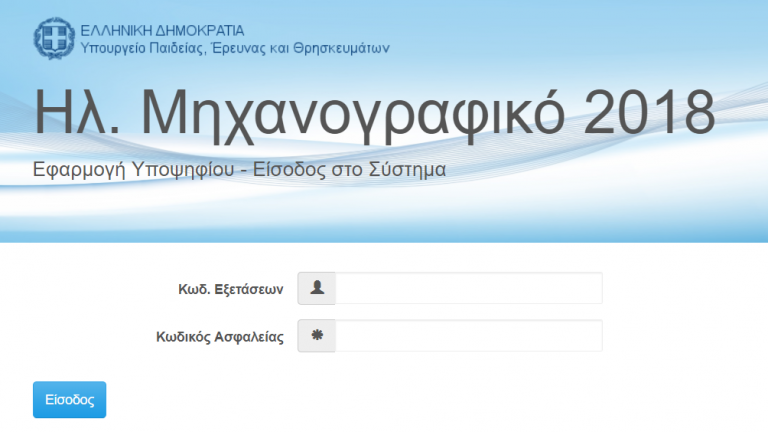Focus the Κωδ. Εξετάσεων input field

coord(469,288)
